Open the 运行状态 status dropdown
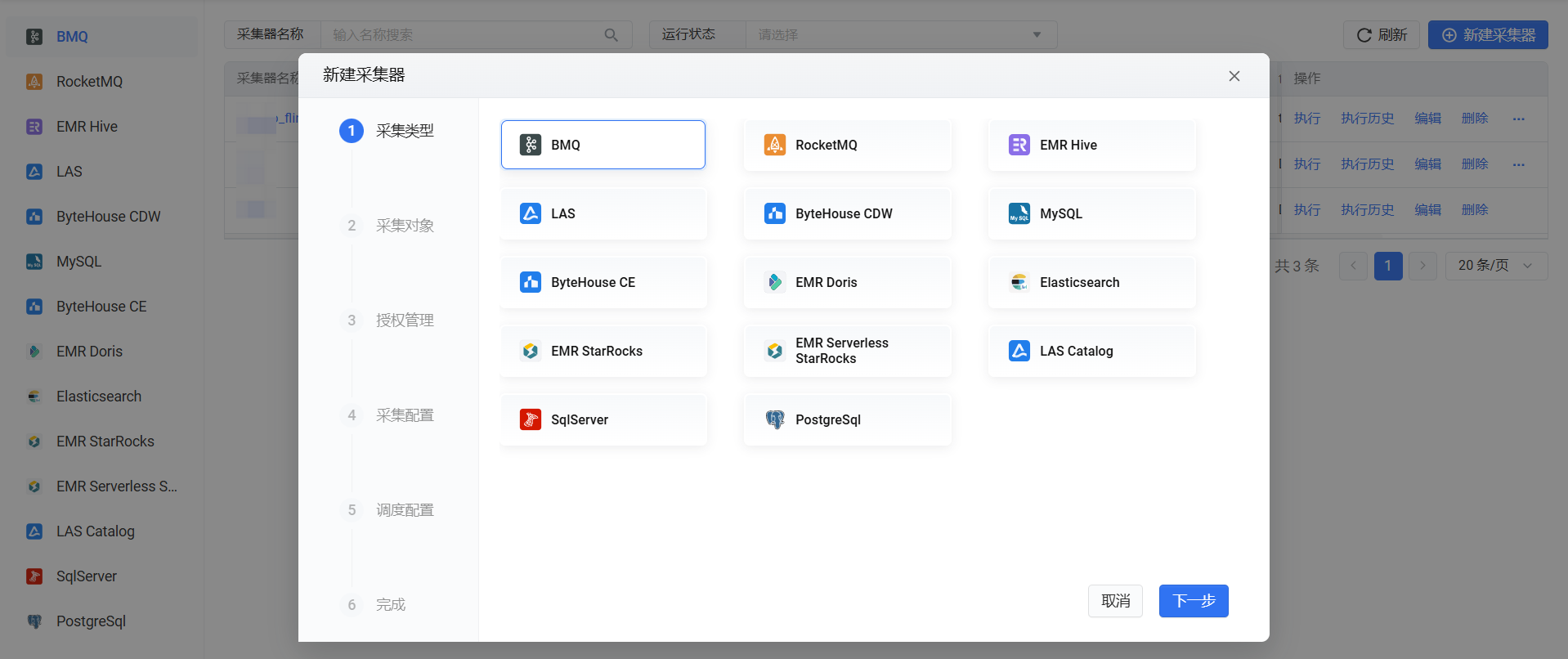 901,35
